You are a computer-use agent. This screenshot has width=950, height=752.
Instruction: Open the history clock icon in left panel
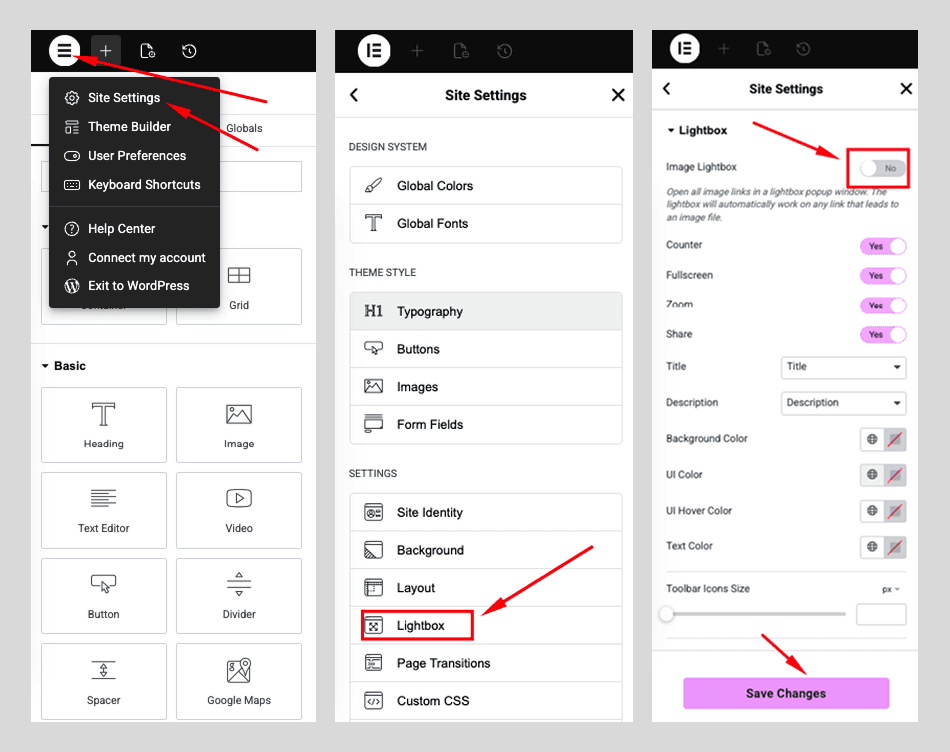189,51
